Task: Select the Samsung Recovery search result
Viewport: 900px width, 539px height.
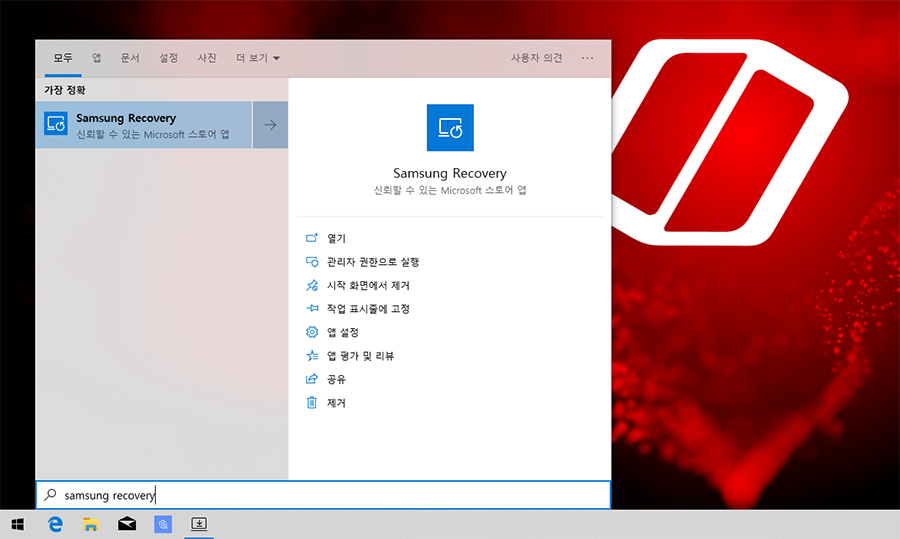Action: (143, 125)
